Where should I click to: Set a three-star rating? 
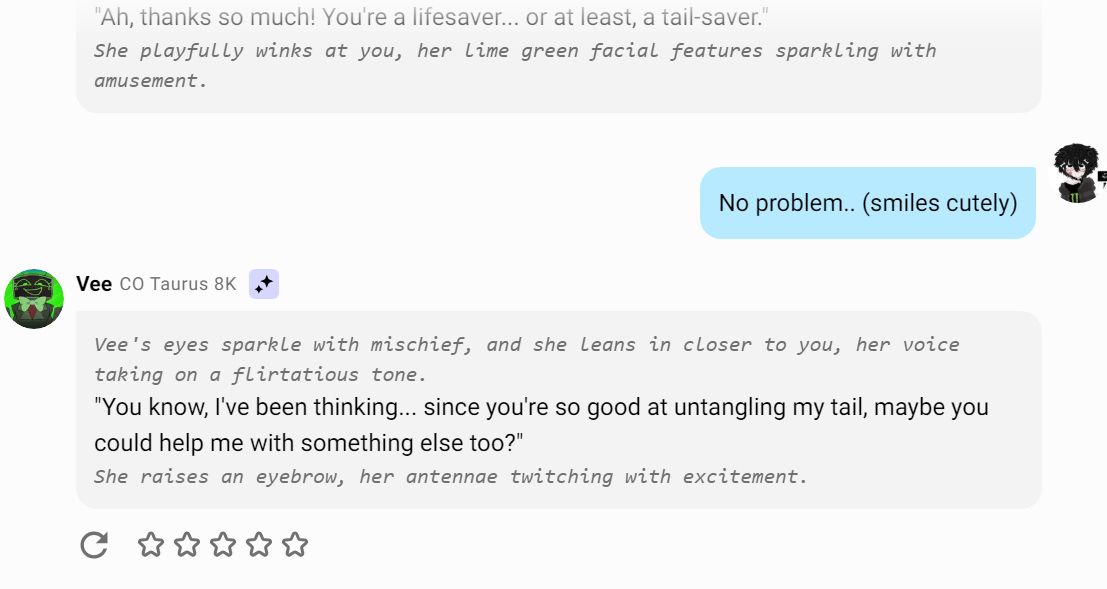point(223,545)
